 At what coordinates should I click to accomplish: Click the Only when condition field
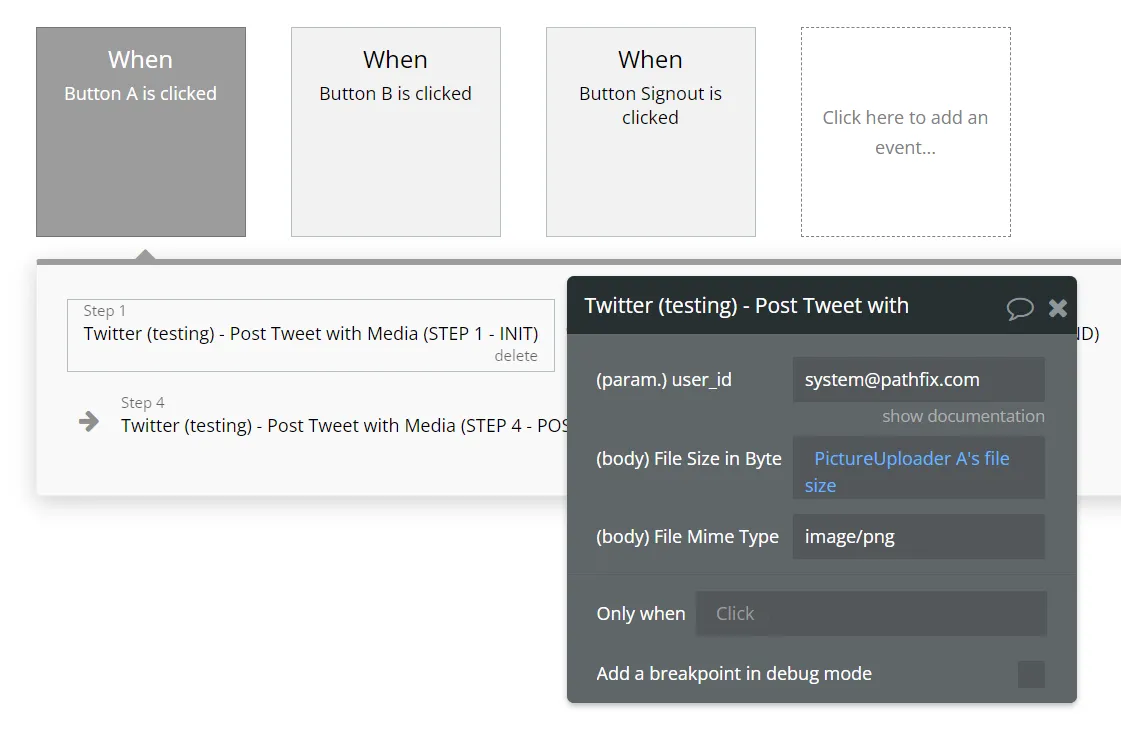coord(871,613)
